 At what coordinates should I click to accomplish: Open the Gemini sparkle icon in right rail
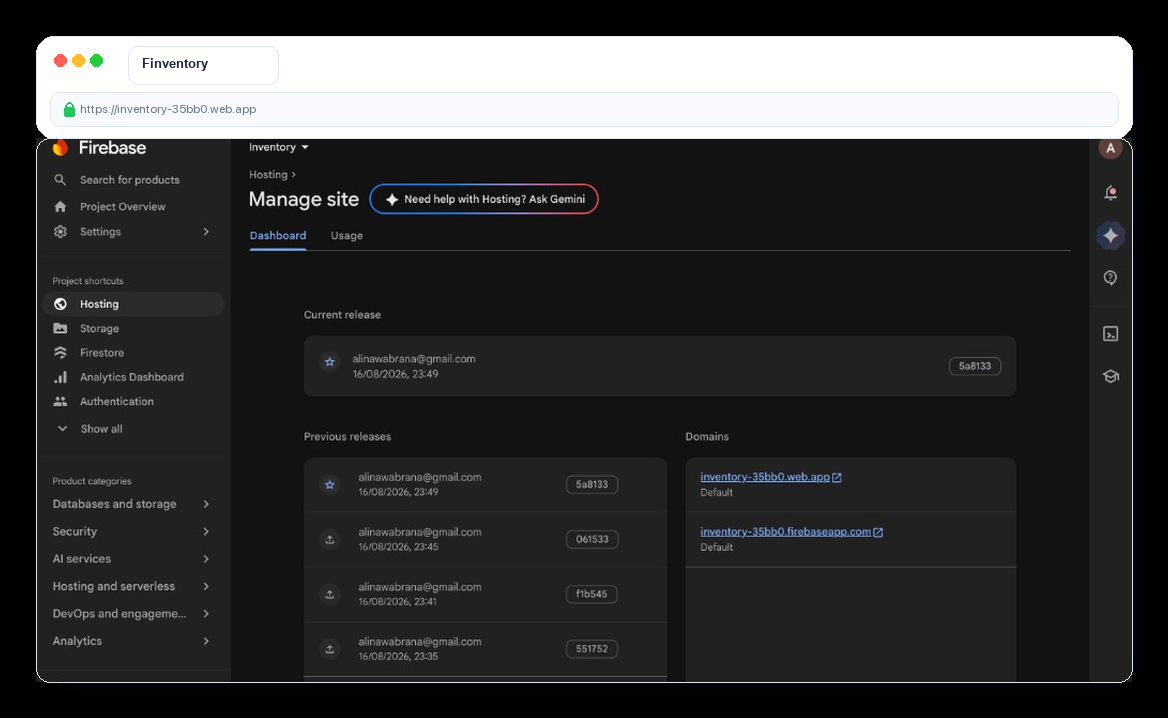point(1110,235)
